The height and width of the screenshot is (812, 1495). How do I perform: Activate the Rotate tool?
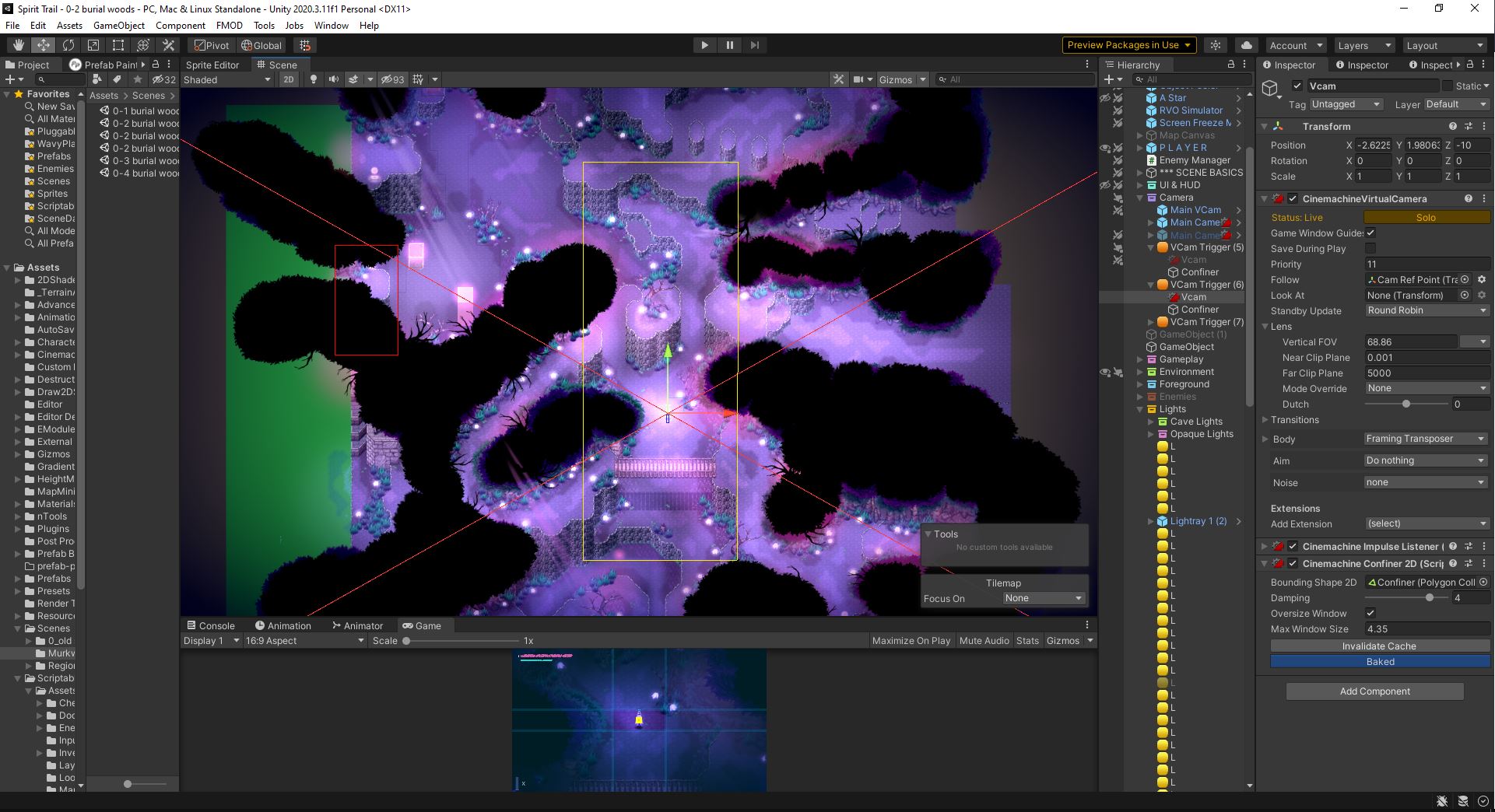coord(68,45)
